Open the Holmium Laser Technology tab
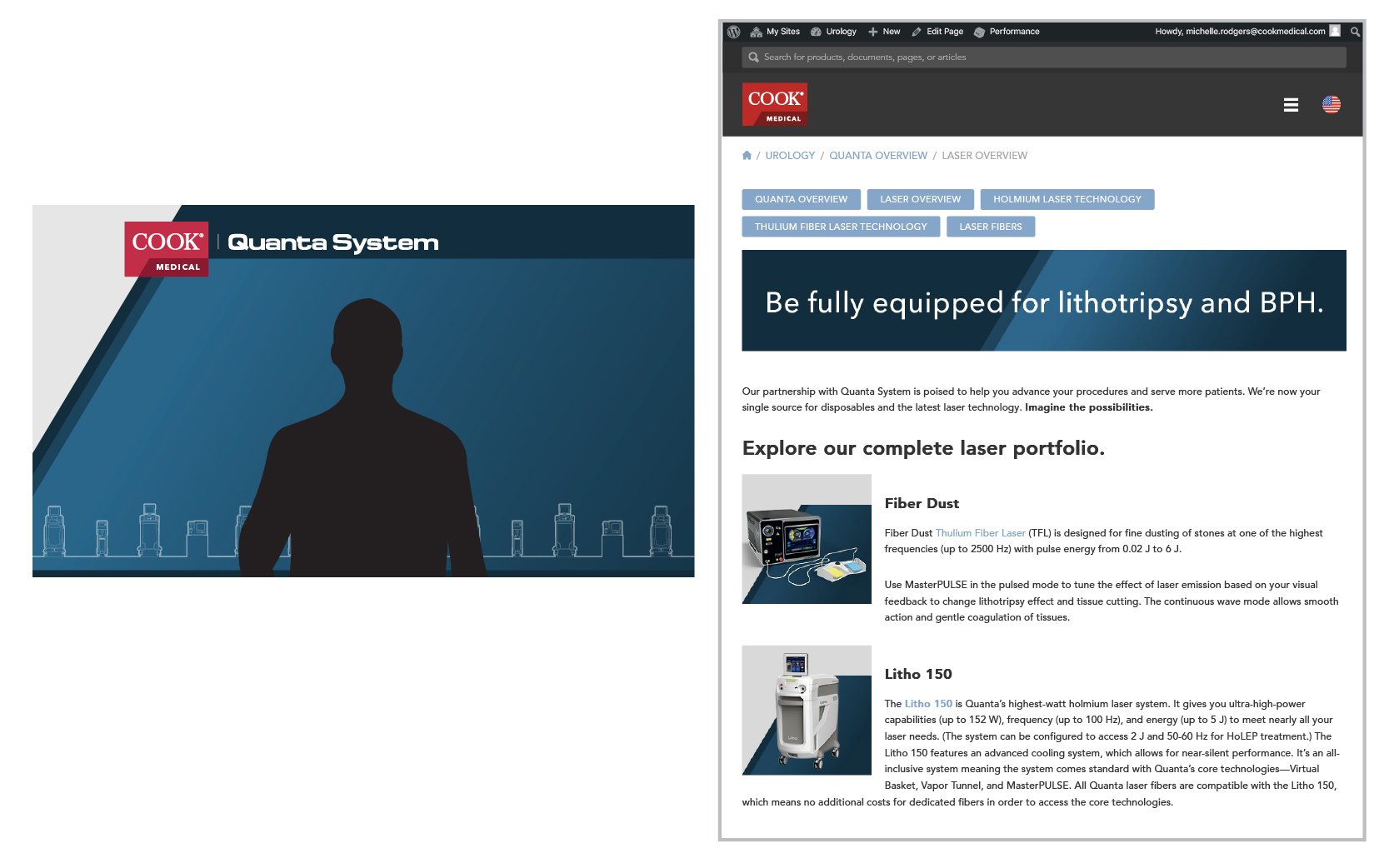The width and height of the screenshot is (1389, 868). (1067, 199)
